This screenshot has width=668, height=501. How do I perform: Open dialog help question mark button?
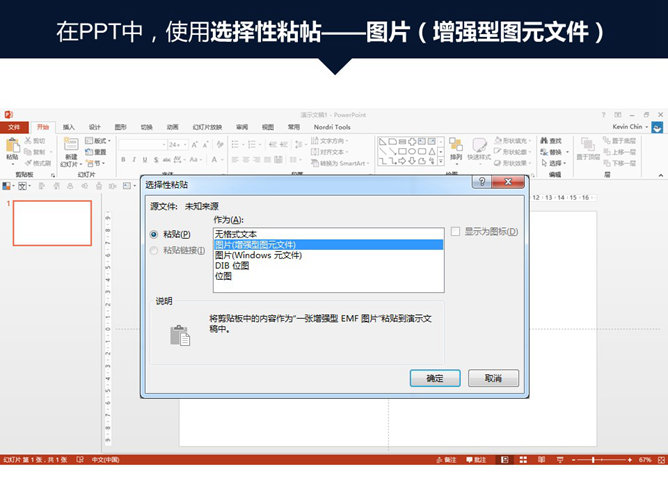(x=483, y=183)
